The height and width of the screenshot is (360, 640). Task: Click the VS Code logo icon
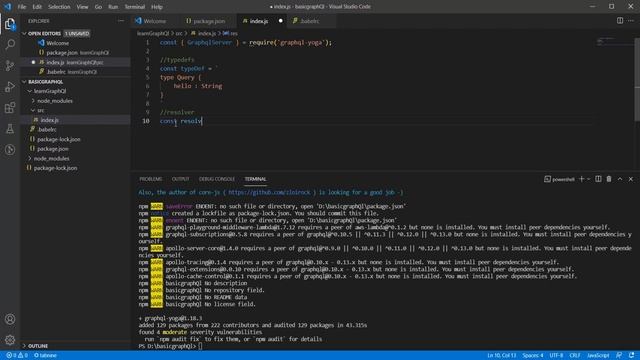(x=7, y=7)
